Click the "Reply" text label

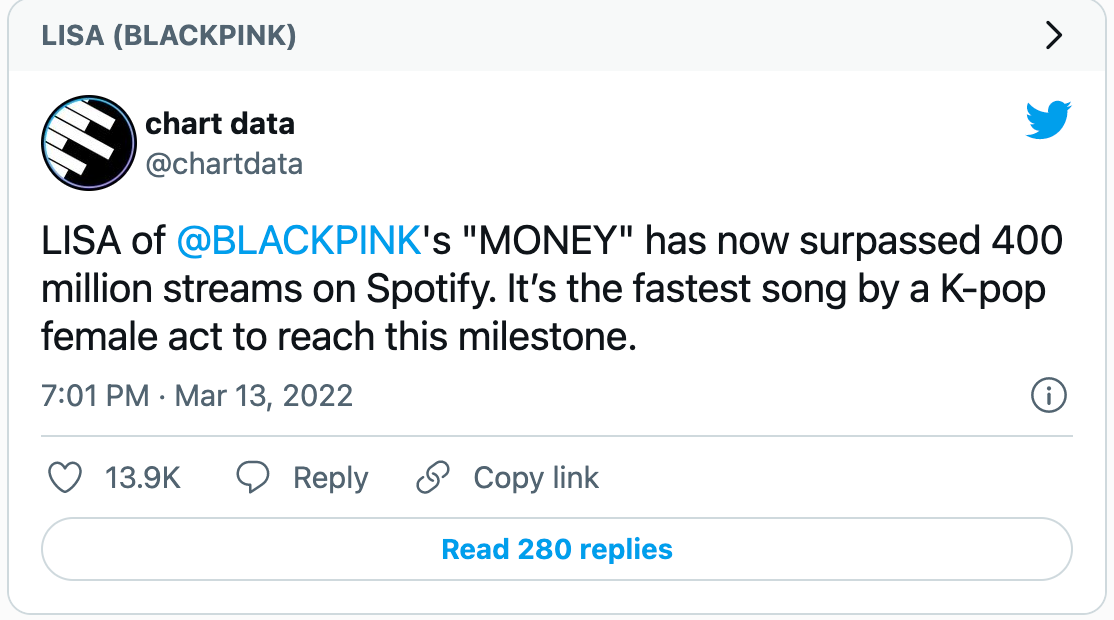[x=331, y=478]
